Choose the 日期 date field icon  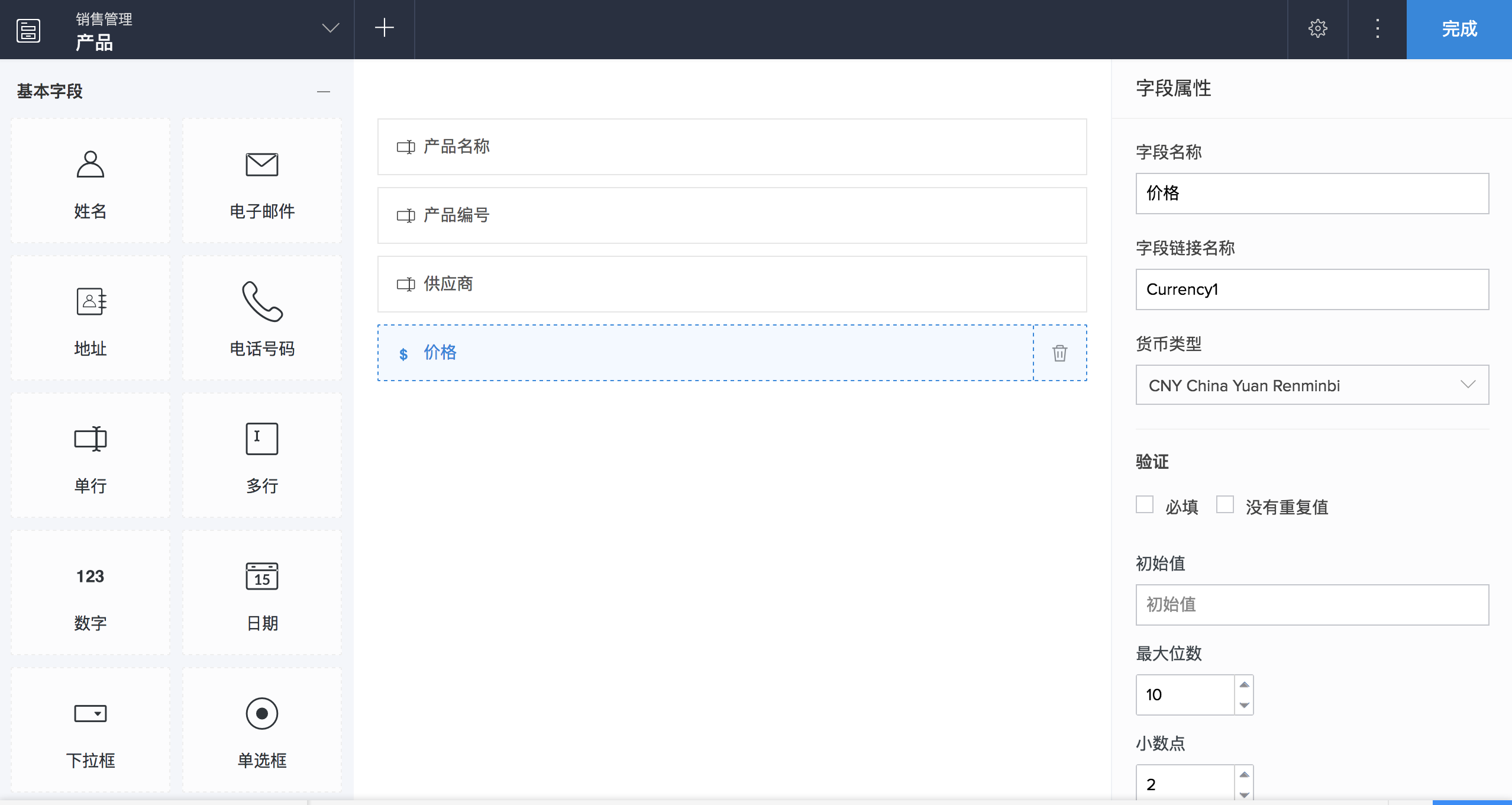[261, 576]
